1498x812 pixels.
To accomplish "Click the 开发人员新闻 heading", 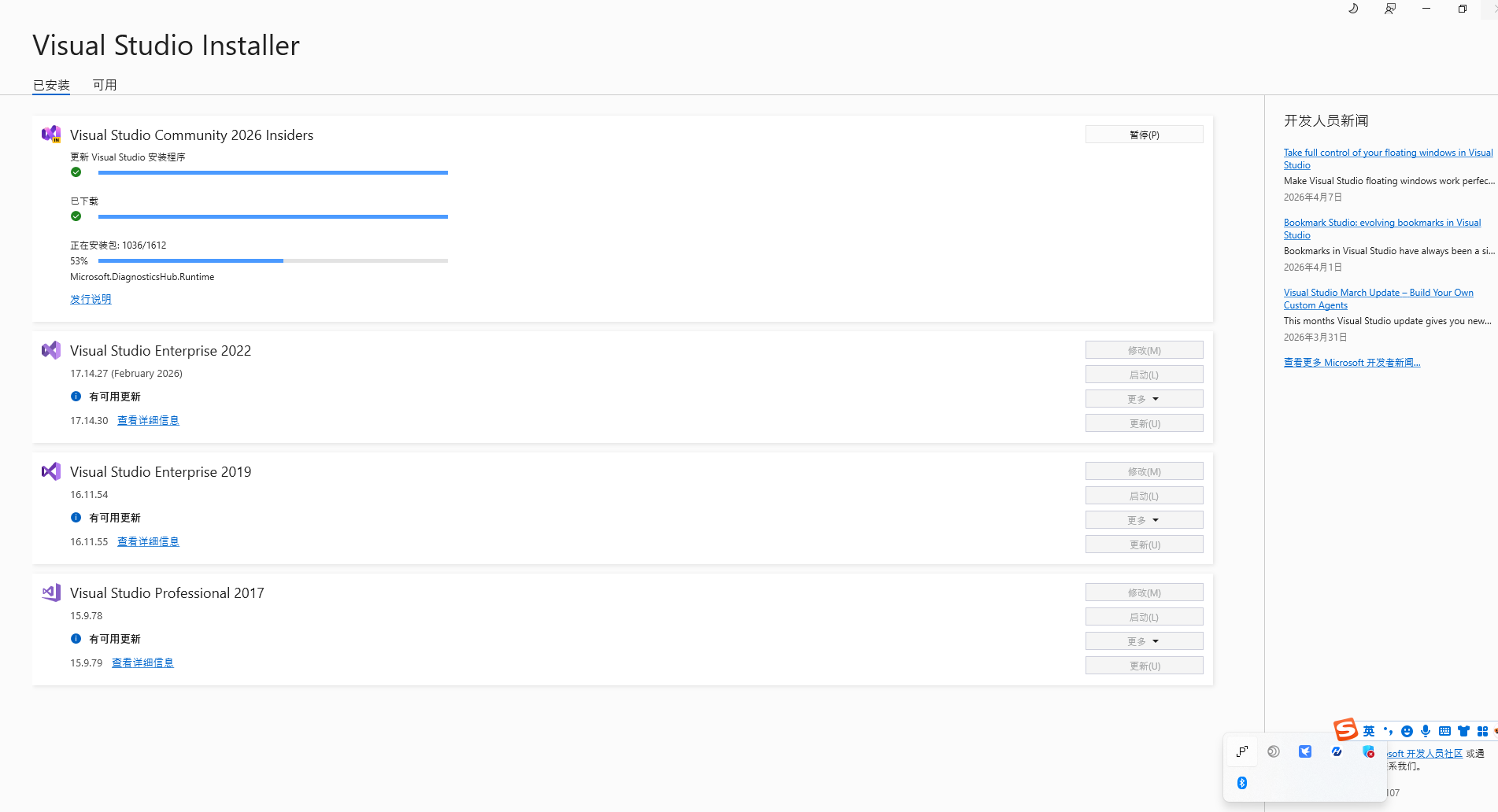I will click(1326, 120).
